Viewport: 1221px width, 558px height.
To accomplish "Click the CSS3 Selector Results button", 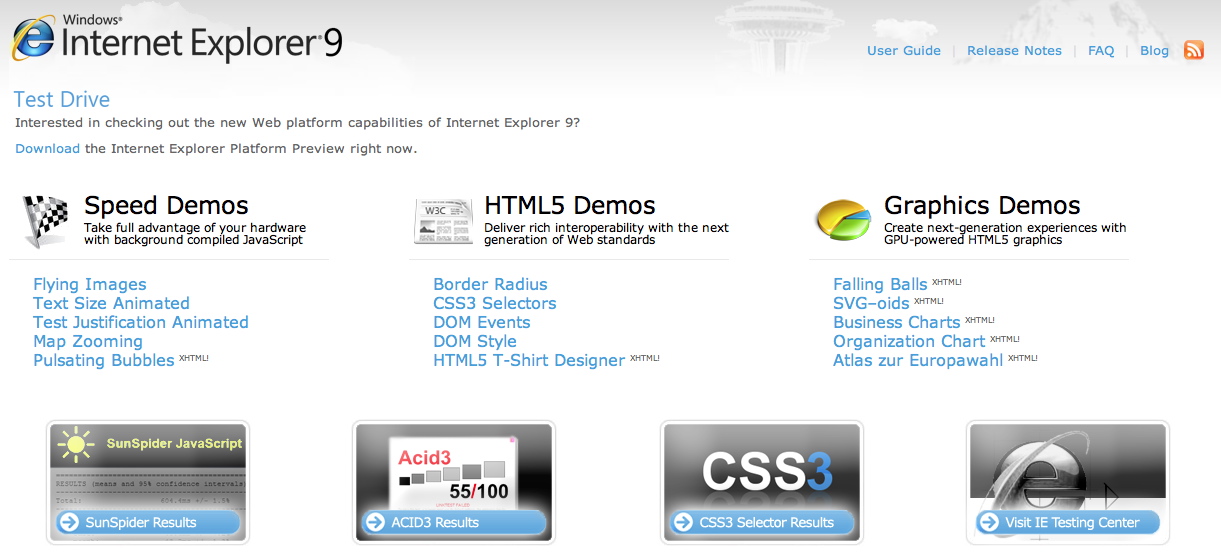I will coord(762,522).
